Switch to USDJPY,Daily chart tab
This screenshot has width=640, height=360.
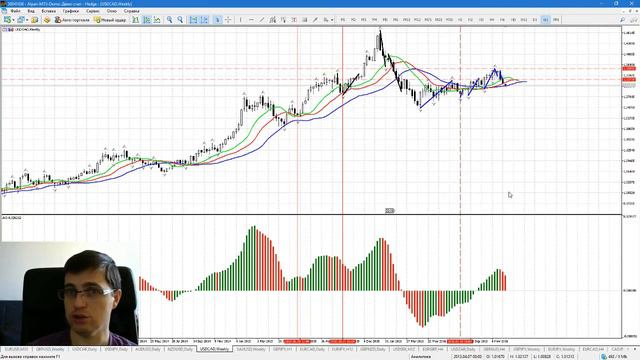coord(116,349)
